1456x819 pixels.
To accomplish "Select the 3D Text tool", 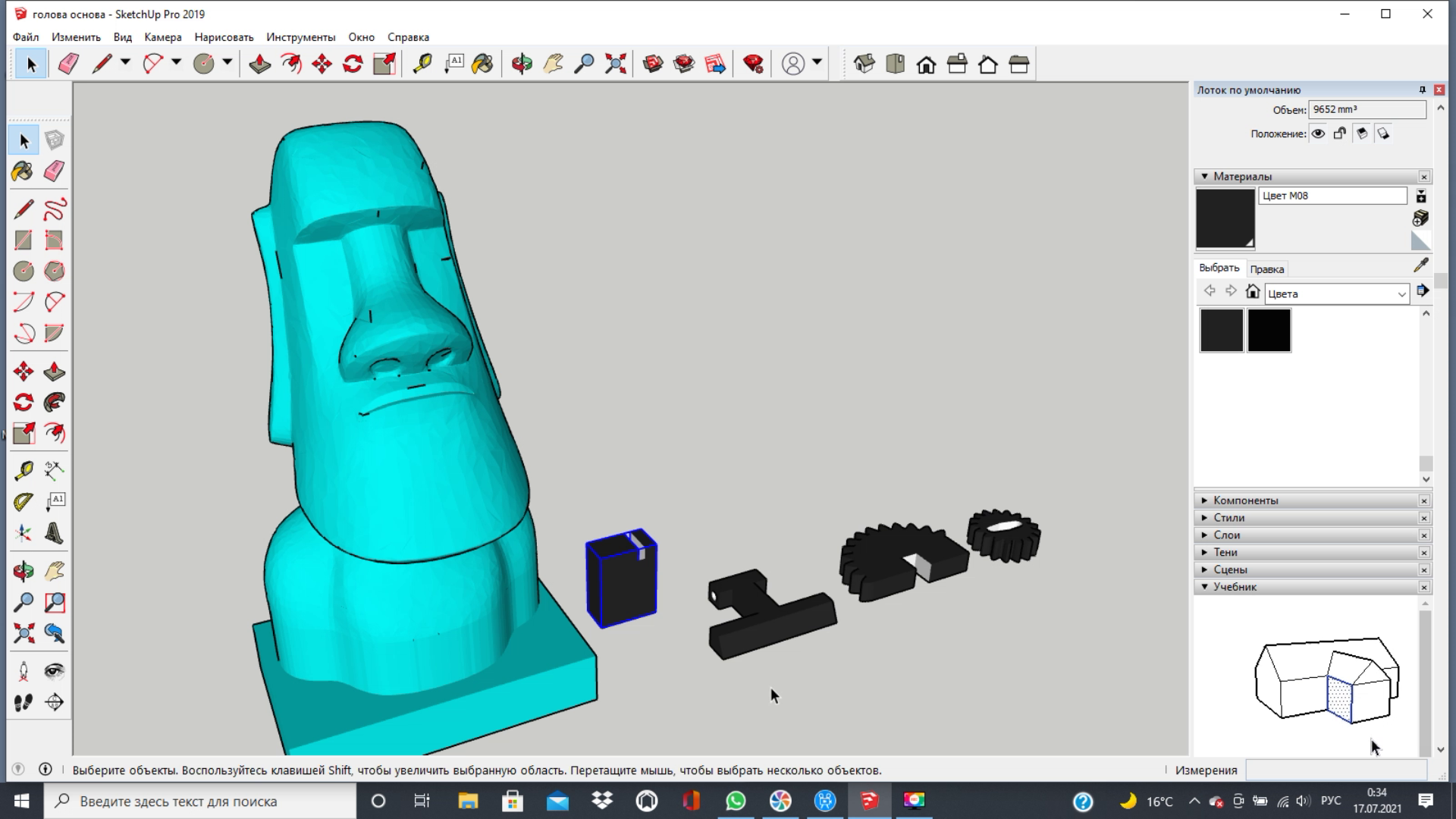I will 54,532.
